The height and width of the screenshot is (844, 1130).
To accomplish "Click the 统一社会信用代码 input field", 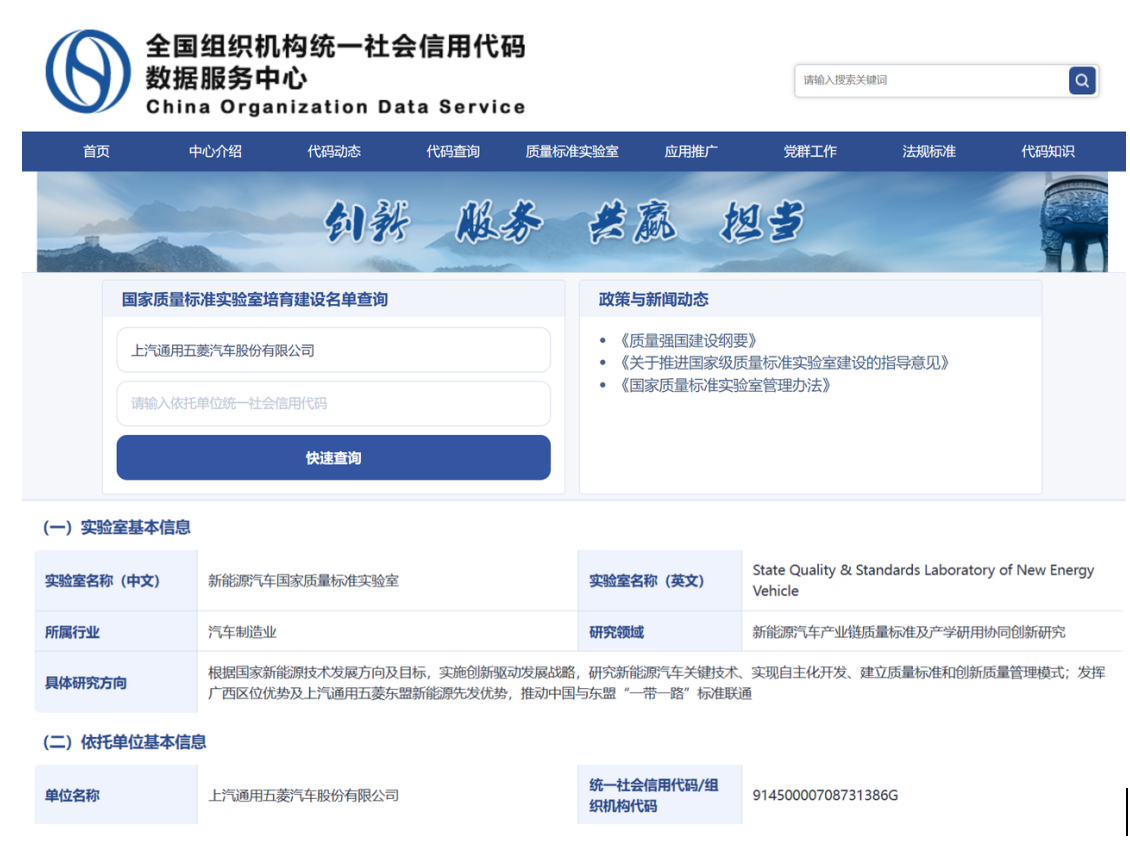I will (x=334, y=403).
